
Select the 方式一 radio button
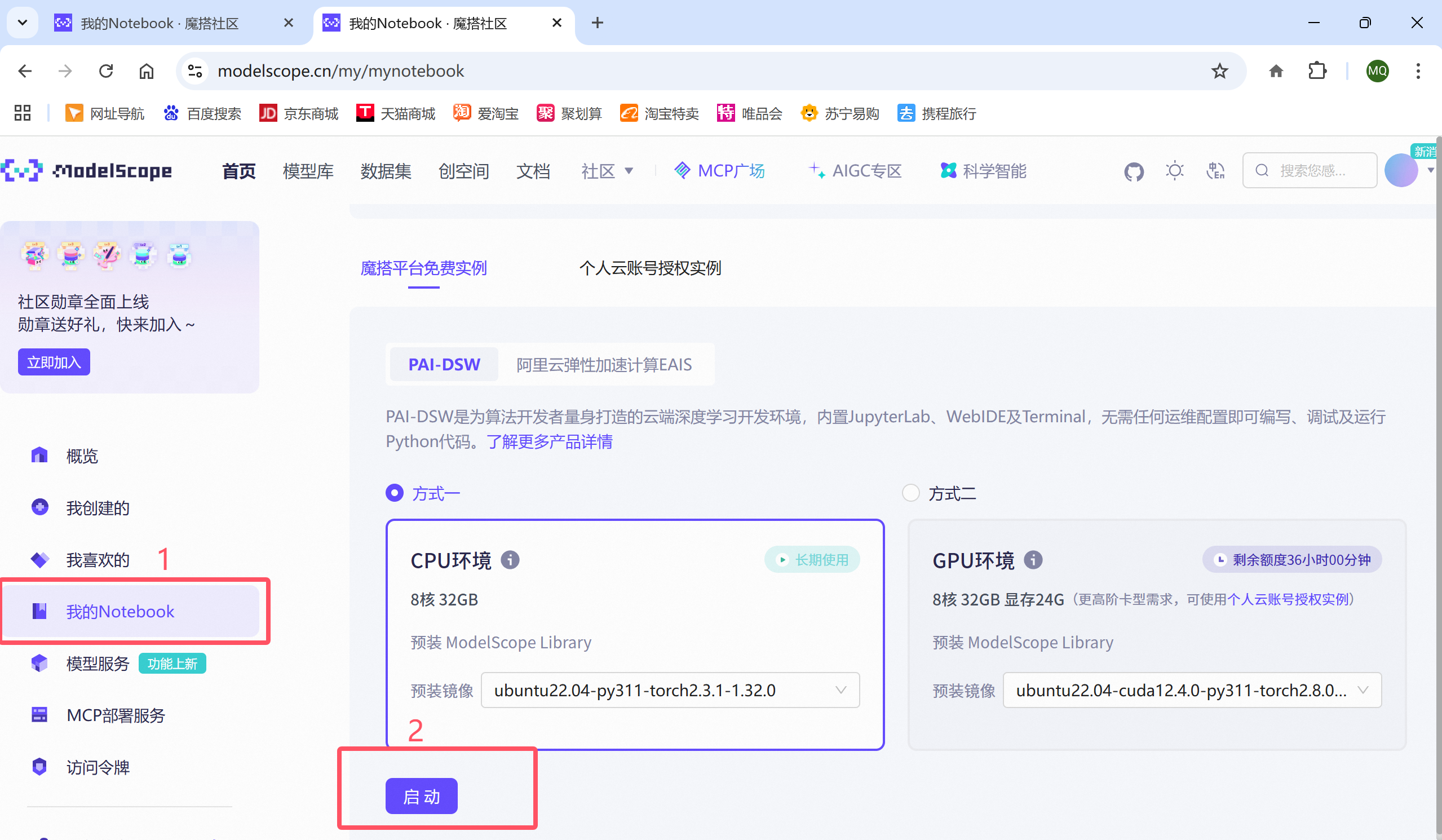click(395, 493)
